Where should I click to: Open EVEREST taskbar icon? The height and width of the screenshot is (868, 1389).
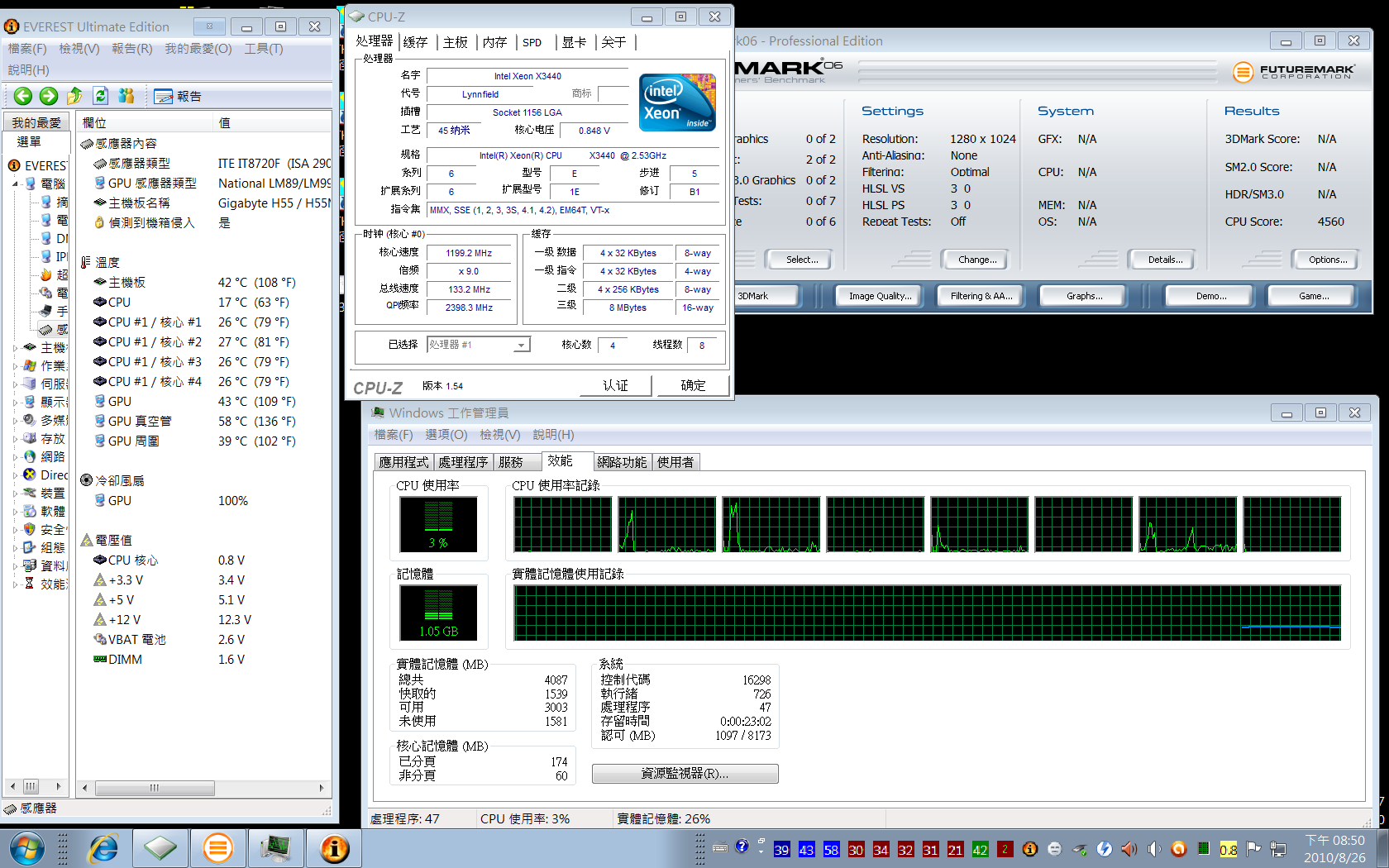tap(334, 848)
